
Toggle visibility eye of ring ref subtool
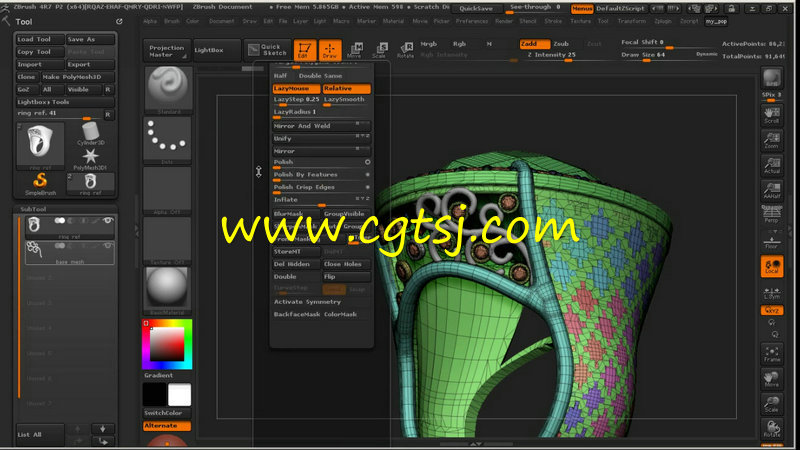pos(108,220)
